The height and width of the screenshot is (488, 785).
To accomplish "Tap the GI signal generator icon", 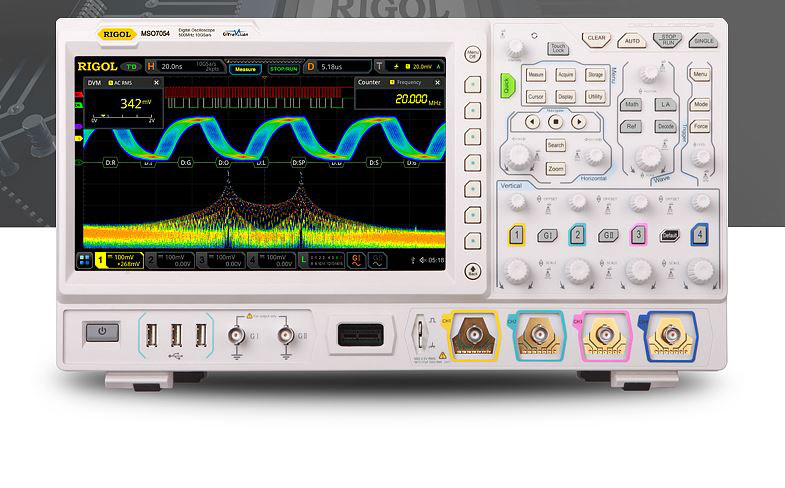I will [x=355, y=260].
